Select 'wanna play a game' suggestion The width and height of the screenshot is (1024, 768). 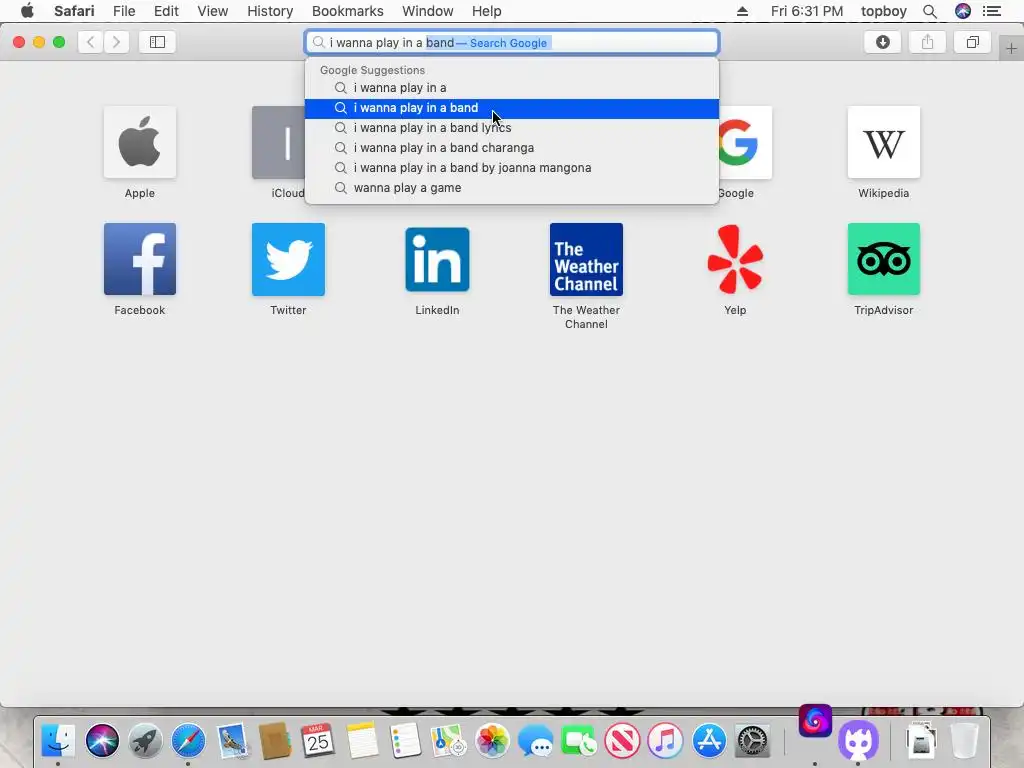click(512, 188)
